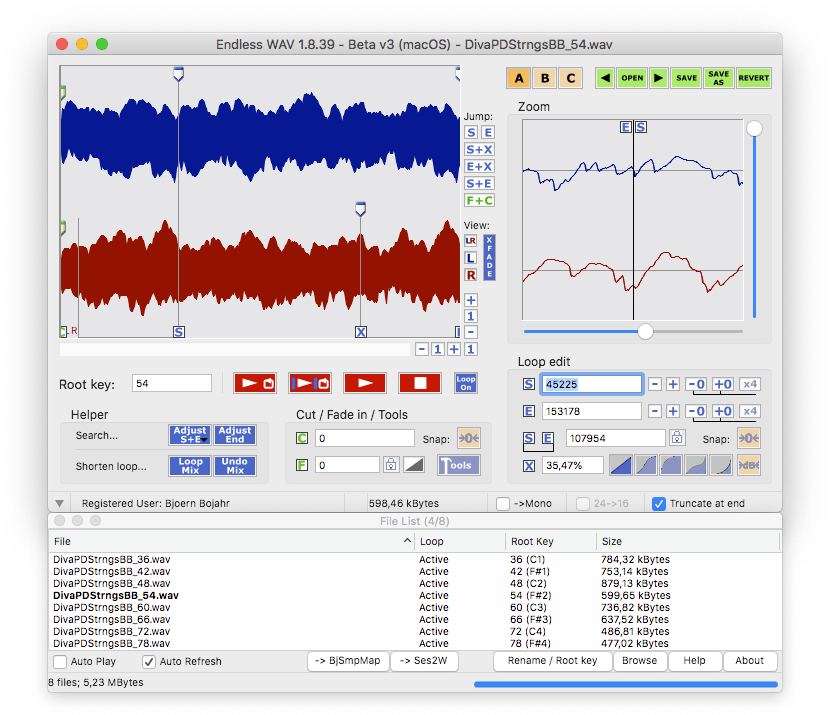The width and height of the screenshot is (834, 715).
Task: Go to next file arrow
Action: pos(658,78)
